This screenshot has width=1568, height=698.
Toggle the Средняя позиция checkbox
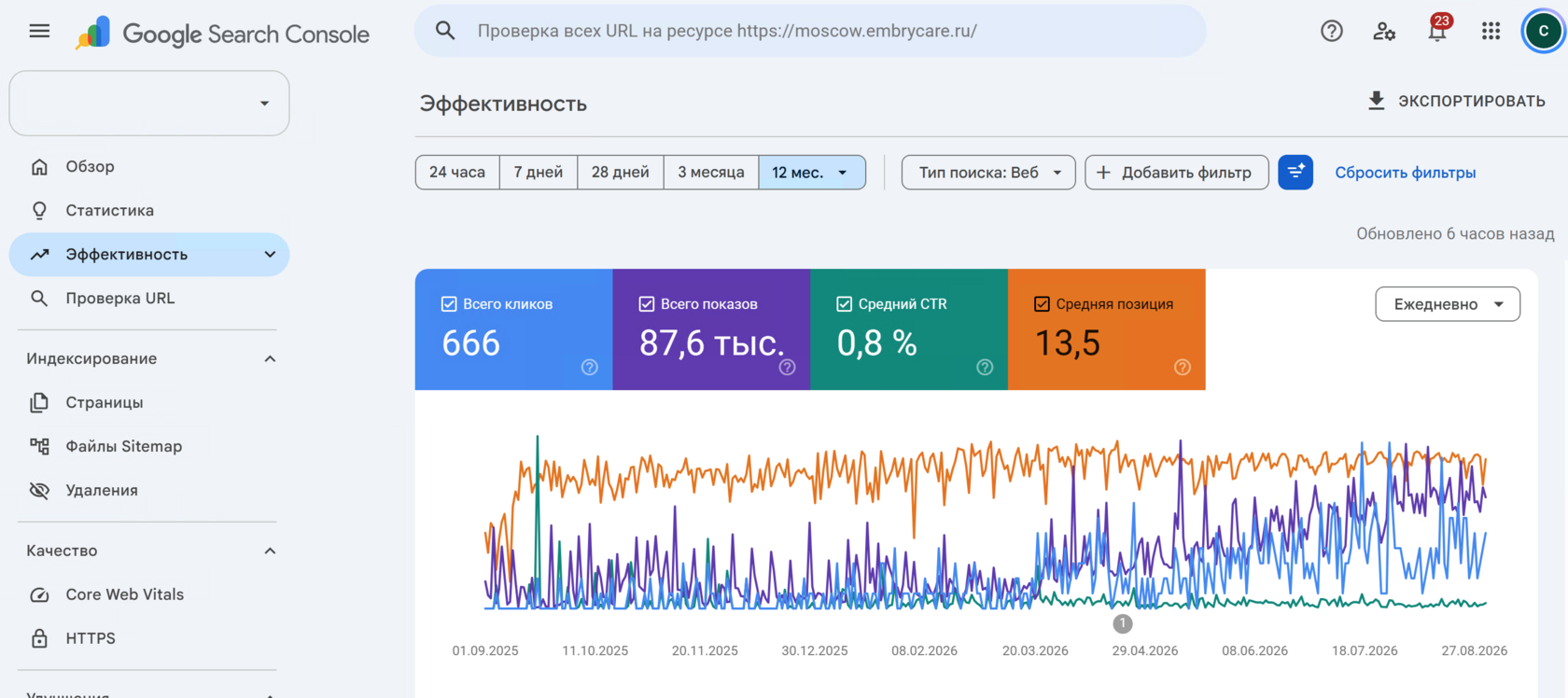1042,304
